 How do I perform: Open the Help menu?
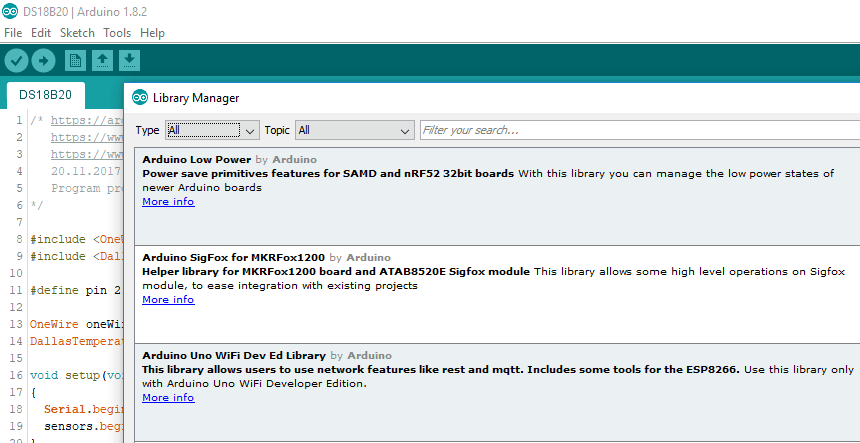[x=152, y=33]
